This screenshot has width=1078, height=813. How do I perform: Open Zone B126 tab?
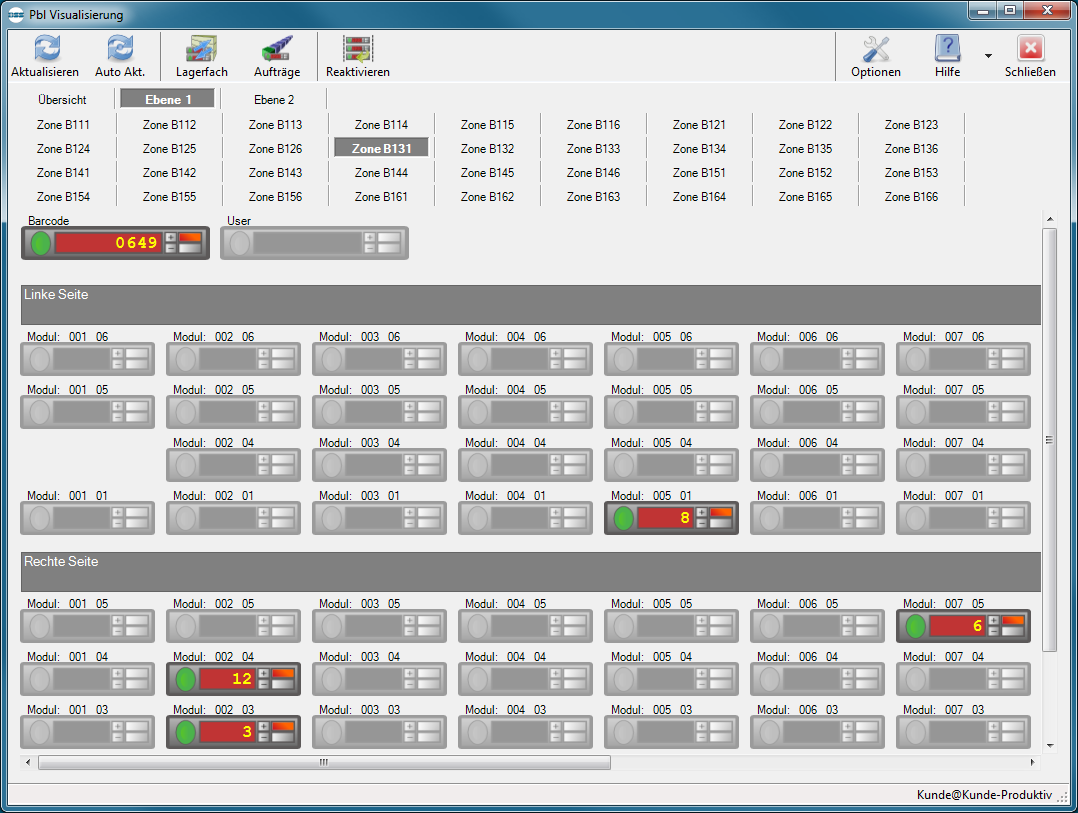click(275, 148)
